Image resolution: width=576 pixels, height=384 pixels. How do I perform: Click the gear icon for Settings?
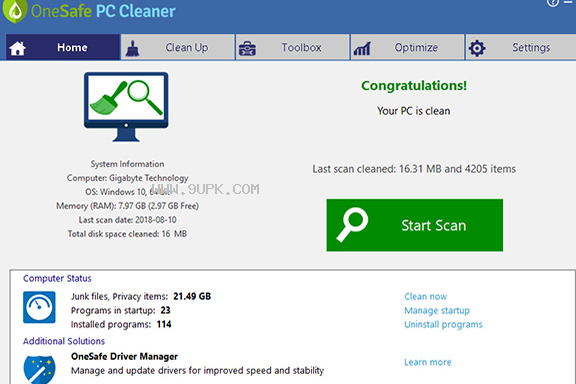477,48
